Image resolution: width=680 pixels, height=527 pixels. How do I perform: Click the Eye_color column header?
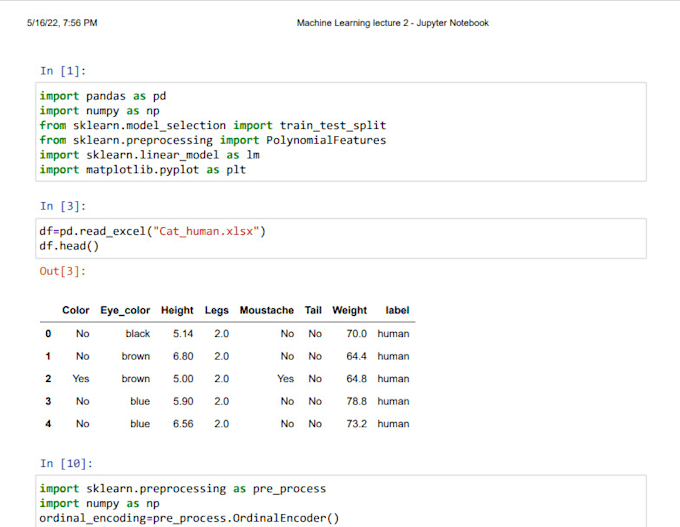tap(125, 311)
